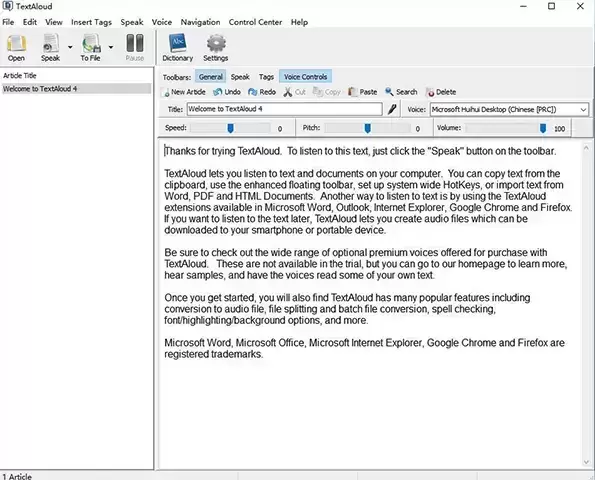Open the Control Center menu
This screenshot has height=480, width=595.
[255, 22]
